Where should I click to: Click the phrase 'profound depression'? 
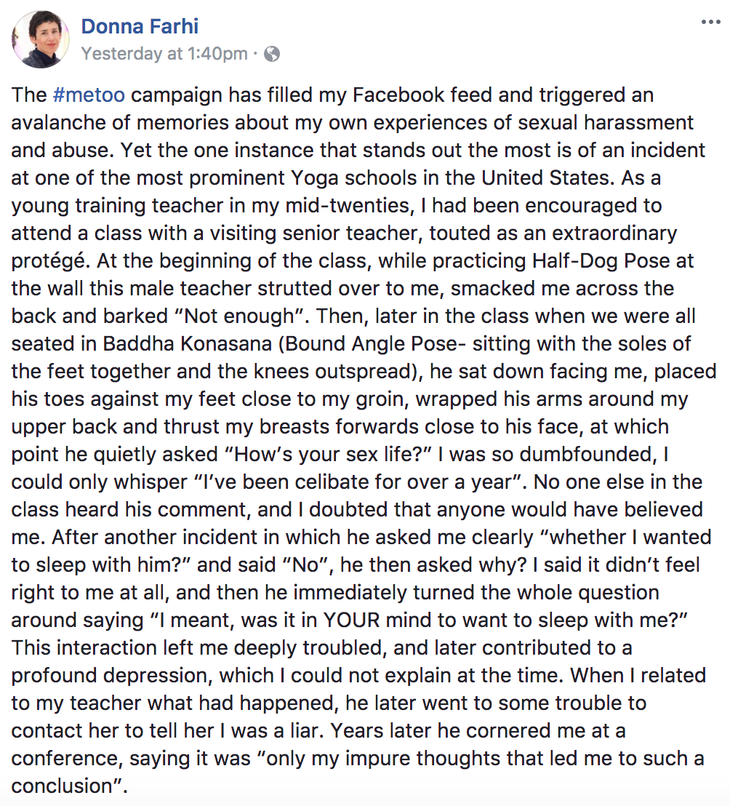coord(112,676)
